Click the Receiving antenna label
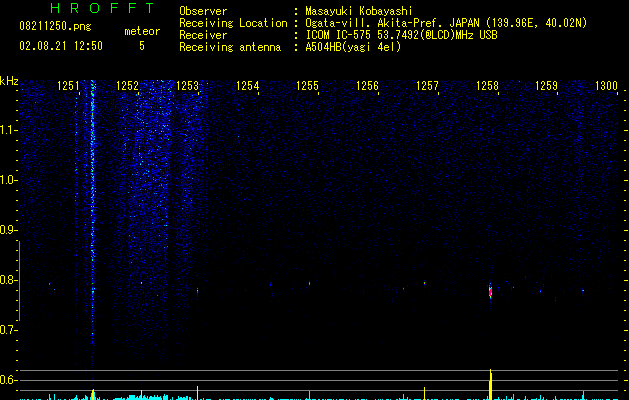This screenshot has height=400, width=629. coord(230,47)
